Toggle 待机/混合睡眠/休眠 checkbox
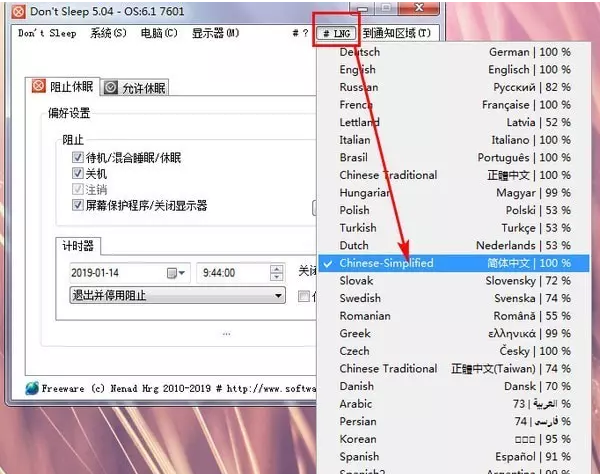This screenshot has width=602, height=474. pyautogui.click(x=78, y=157)
